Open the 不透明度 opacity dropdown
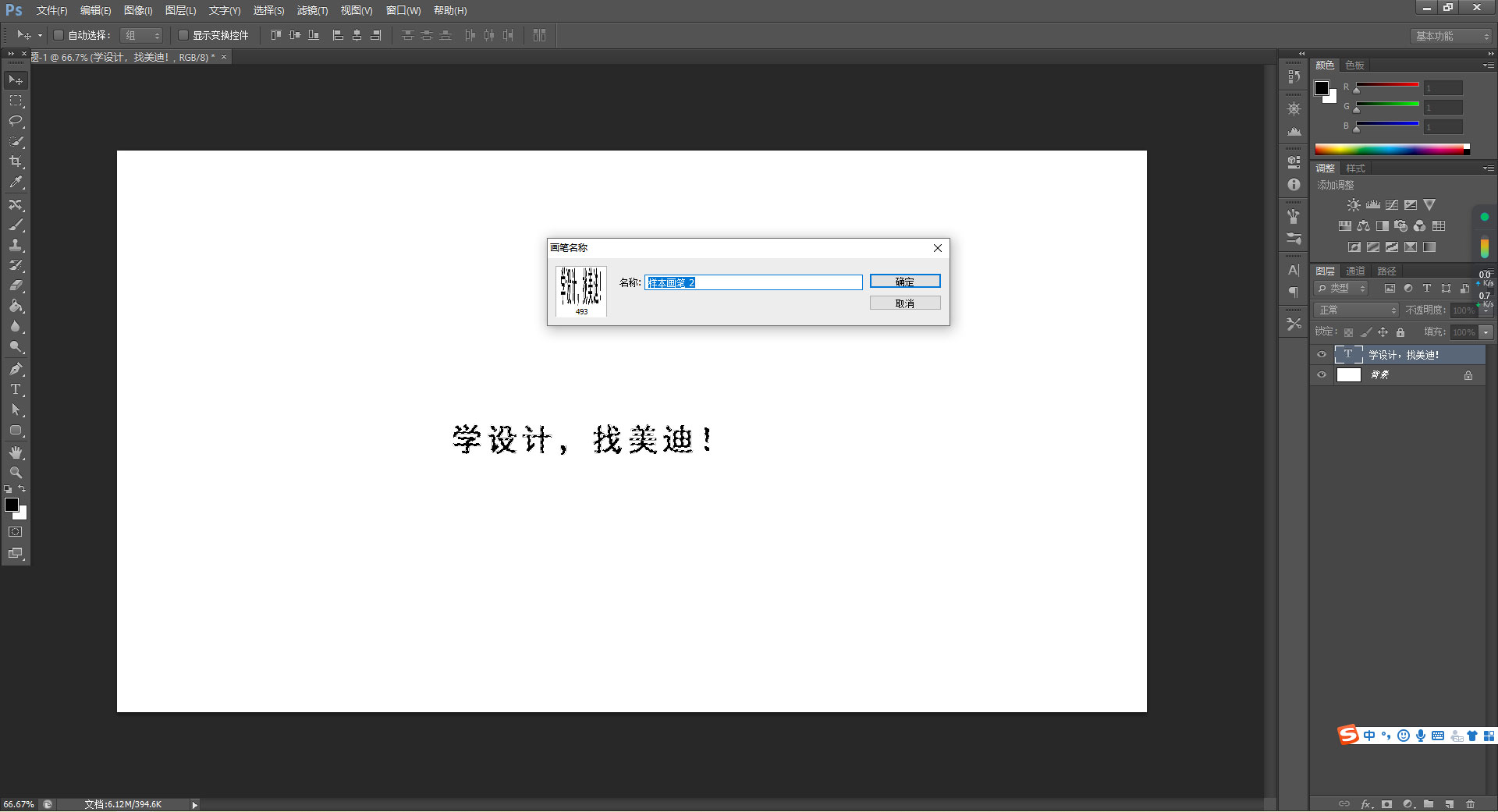 [1487, 310]
